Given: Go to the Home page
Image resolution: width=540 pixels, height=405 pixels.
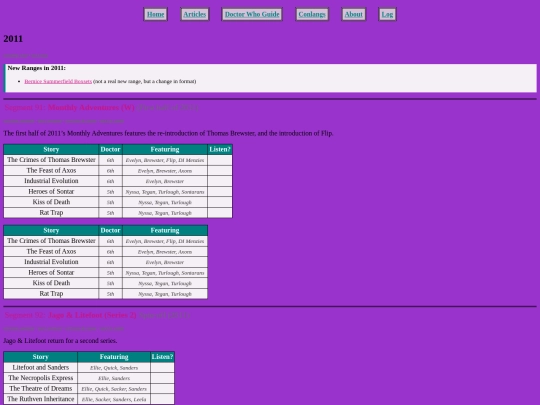Looking at the screenshot, I should tap(155, 14).
